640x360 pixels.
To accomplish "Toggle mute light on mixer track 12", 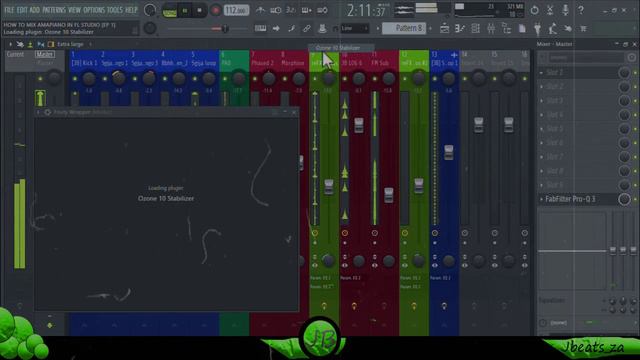I will [404, 78].
